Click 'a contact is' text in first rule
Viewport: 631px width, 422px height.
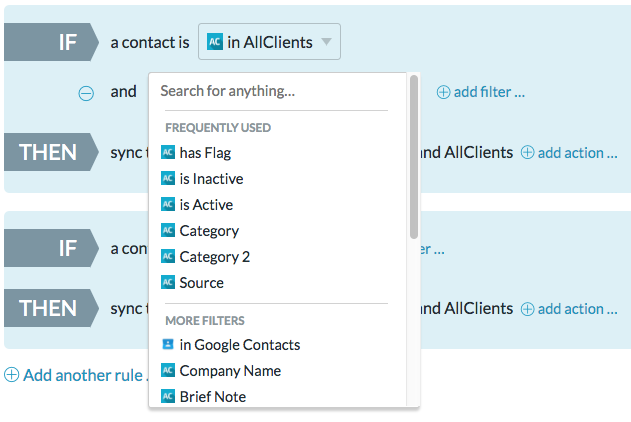[150, 42]
